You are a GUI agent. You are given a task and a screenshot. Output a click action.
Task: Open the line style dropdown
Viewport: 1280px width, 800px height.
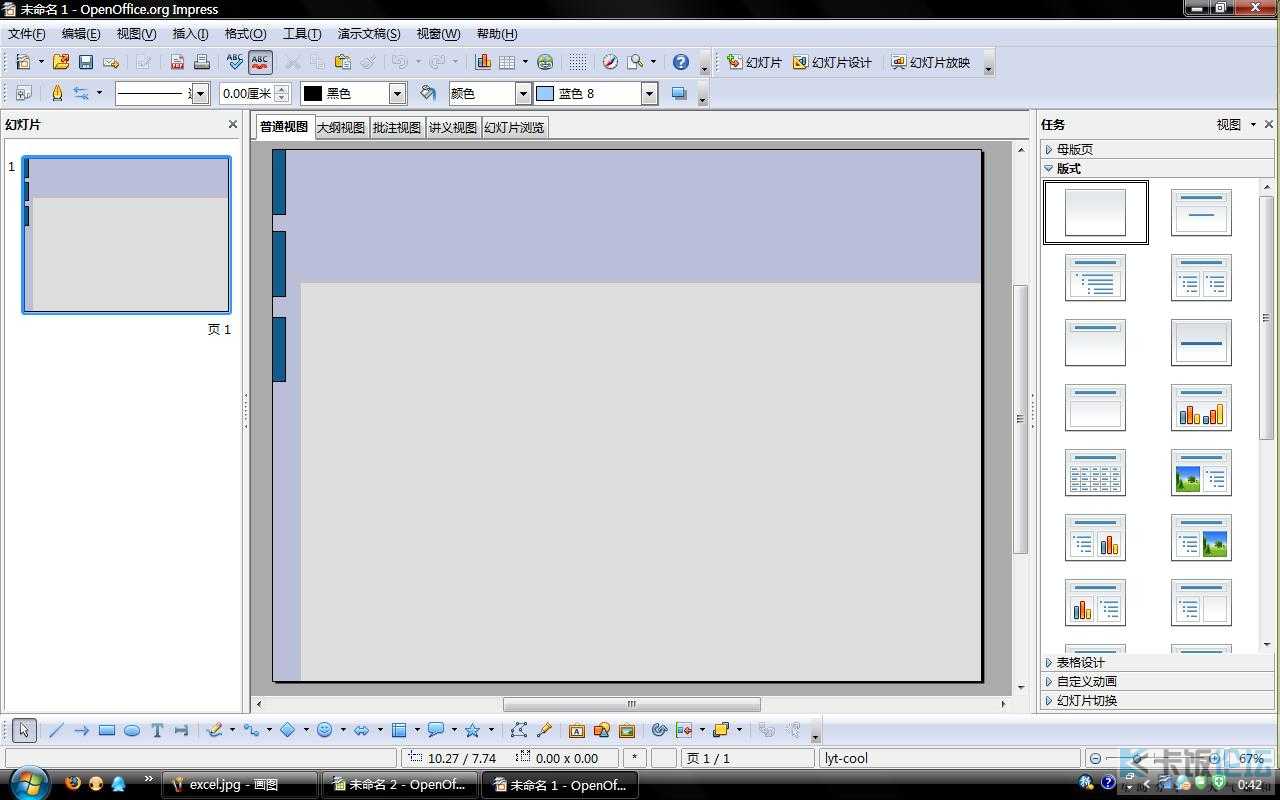[200, 93]
